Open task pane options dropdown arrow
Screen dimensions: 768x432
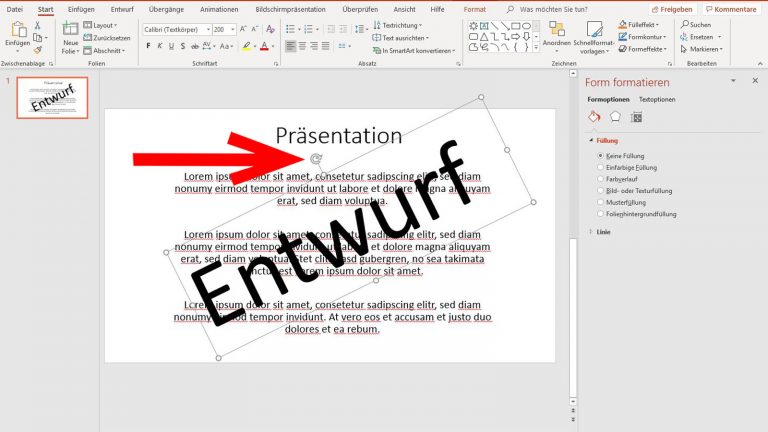pos(733,80)
